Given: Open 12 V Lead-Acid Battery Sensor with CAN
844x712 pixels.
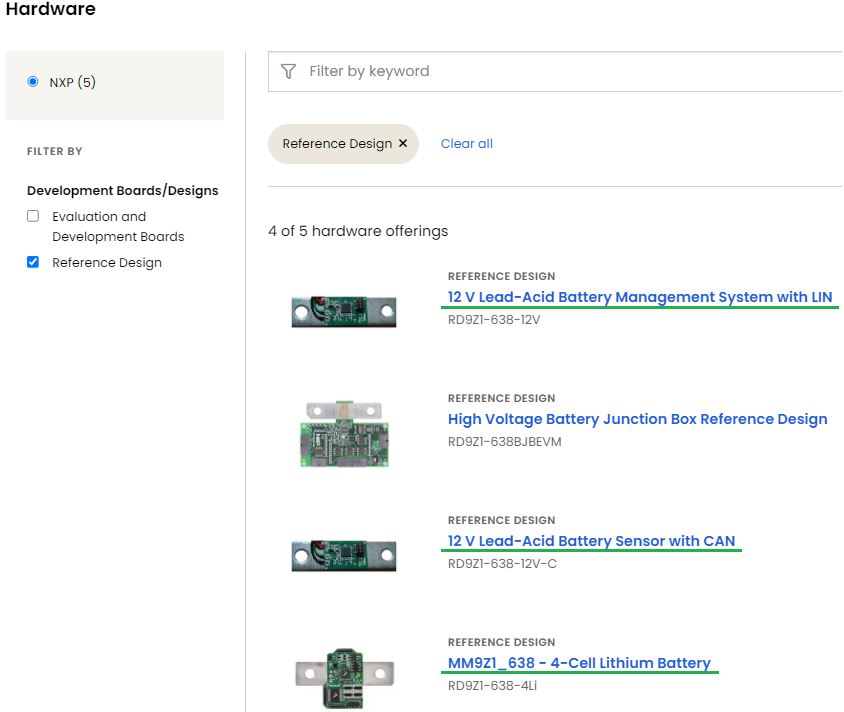Looking at the screenshot, I should pyautogui.click(x=591, y=541).
